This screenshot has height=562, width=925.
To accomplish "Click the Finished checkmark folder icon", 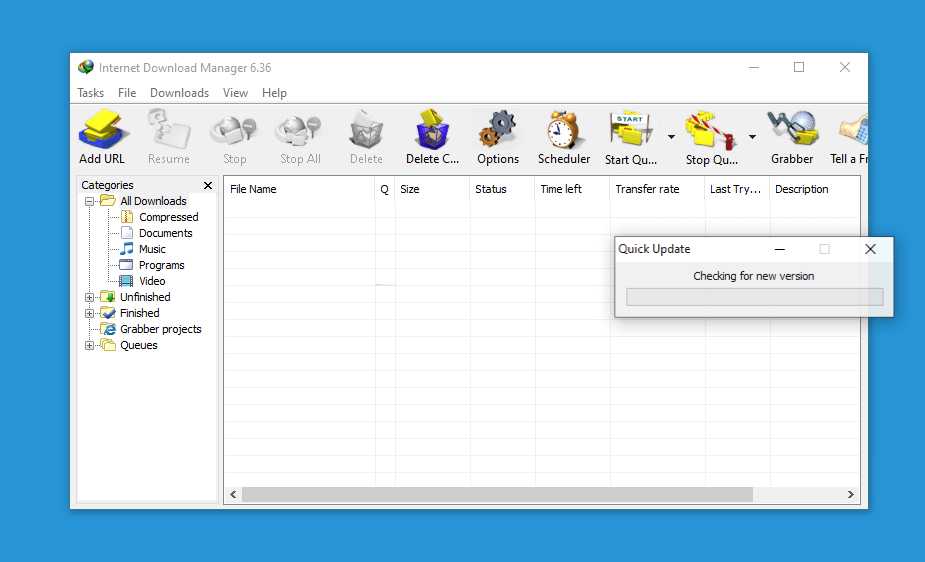I will pyautogui.click(x=107, y=313).
